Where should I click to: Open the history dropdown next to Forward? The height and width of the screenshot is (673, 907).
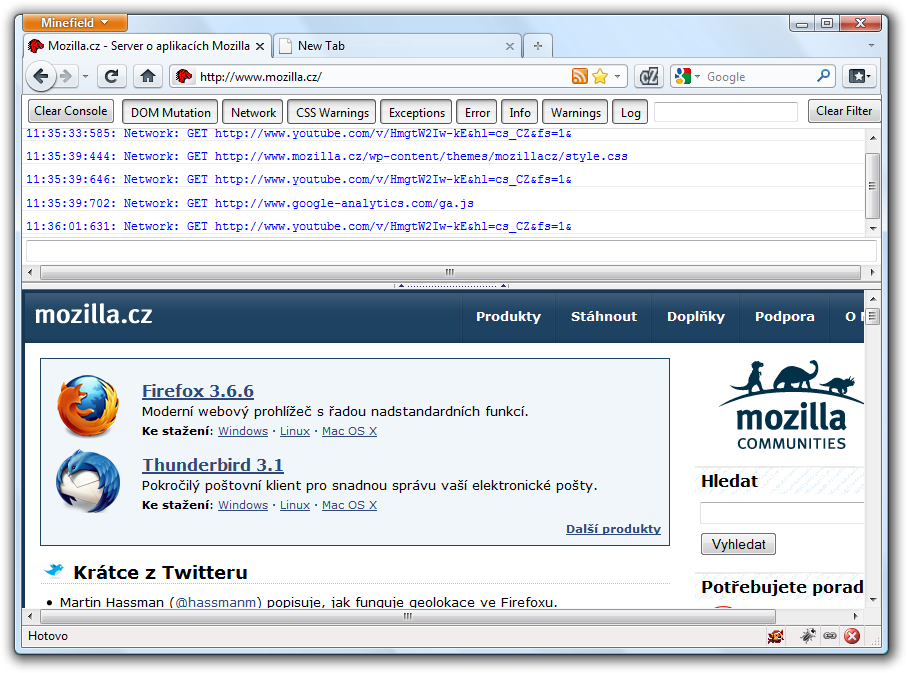[85, 76]
